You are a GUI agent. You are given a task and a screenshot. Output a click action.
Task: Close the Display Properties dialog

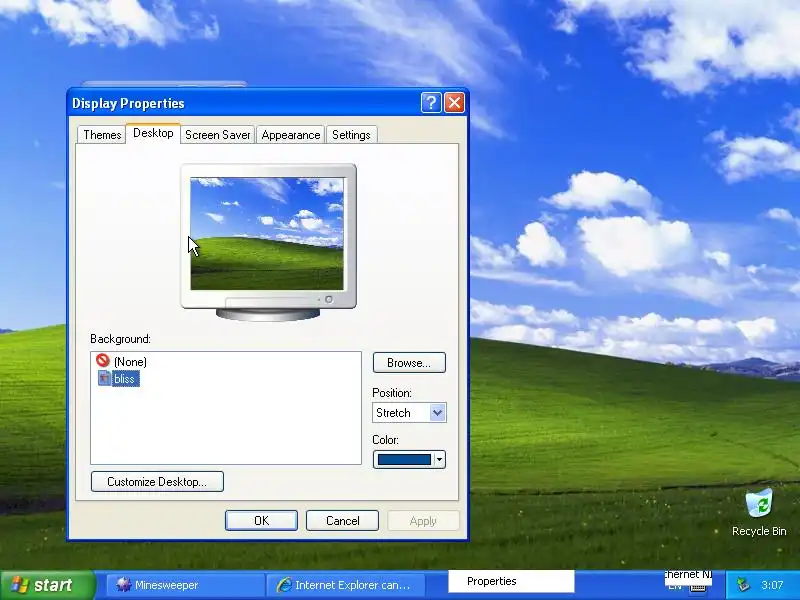click(454, 103)
